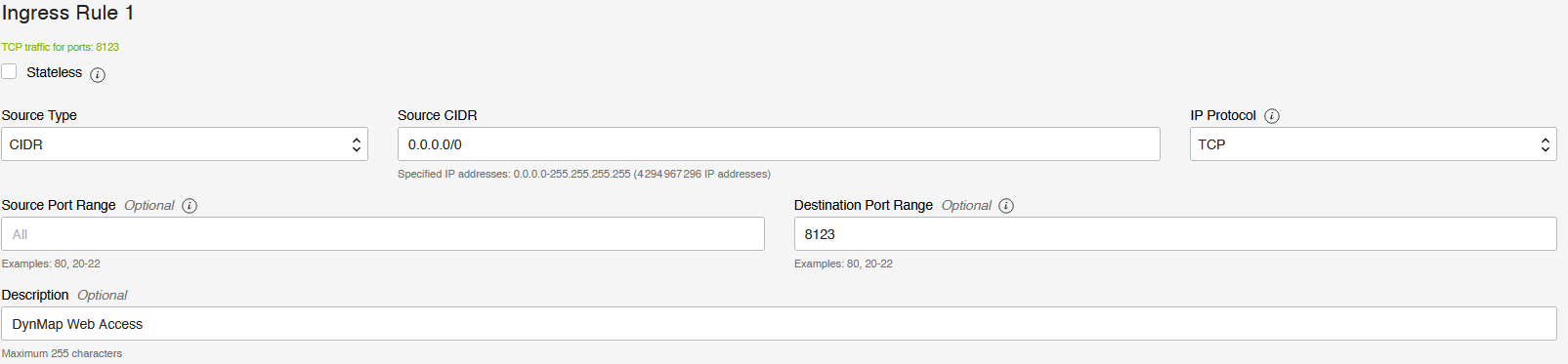Click the Source Port Range input field

point(383,234)
